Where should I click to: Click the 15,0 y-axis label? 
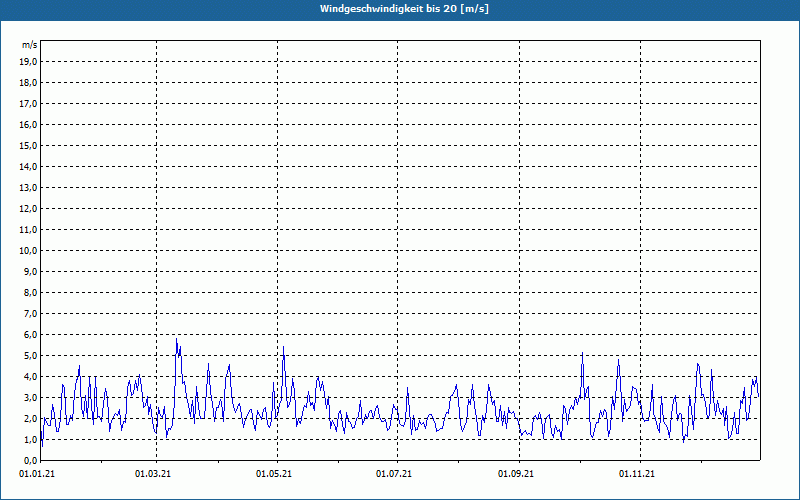29,146
